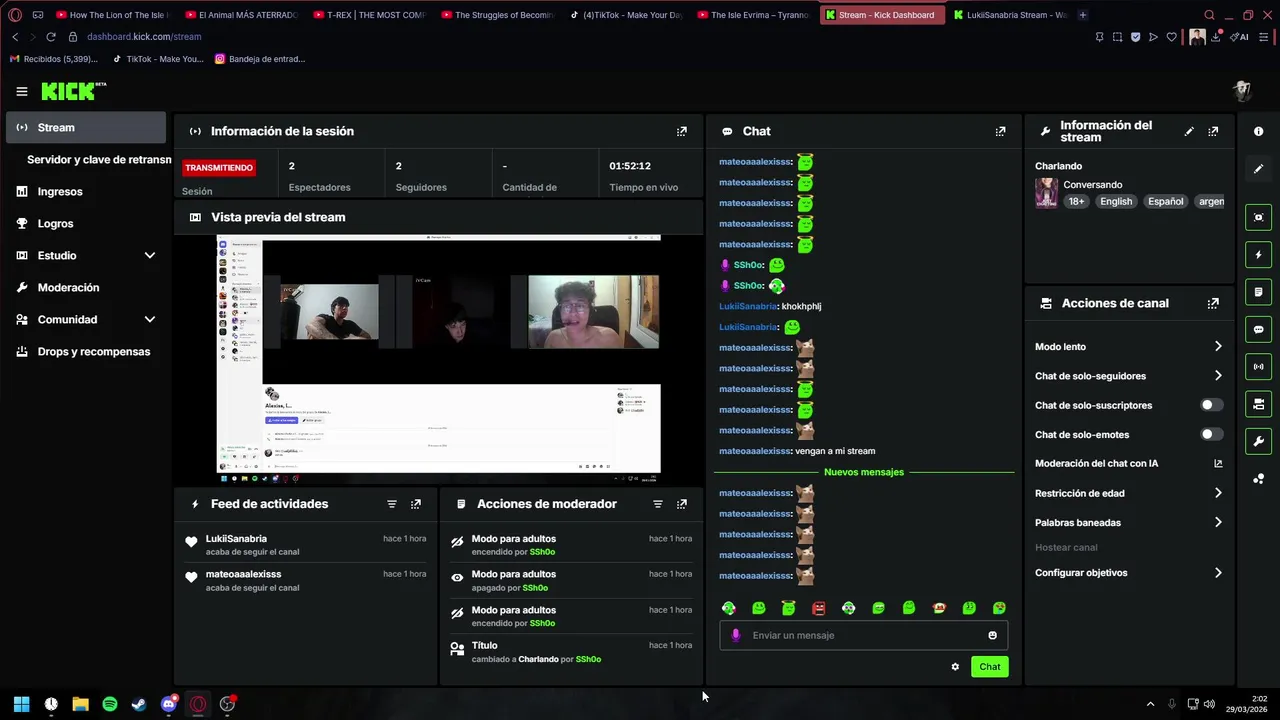Send message with the green Chat button
Image resolution: width=1280 pixels, height=720 pixels.
pos(989,667)
